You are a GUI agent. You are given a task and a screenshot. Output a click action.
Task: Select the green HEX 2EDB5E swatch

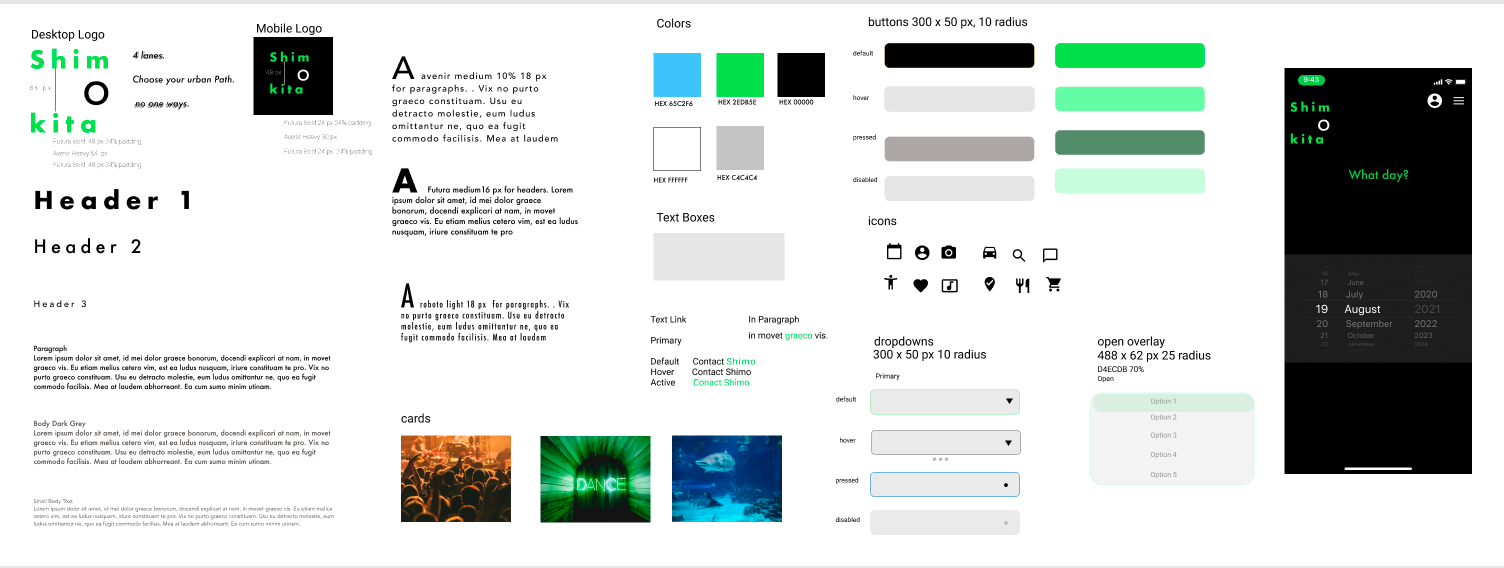(740, 75)
